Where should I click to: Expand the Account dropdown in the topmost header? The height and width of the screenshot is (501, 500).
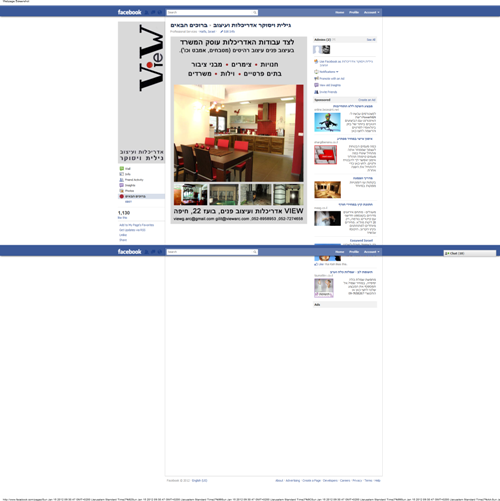point(371,12)
